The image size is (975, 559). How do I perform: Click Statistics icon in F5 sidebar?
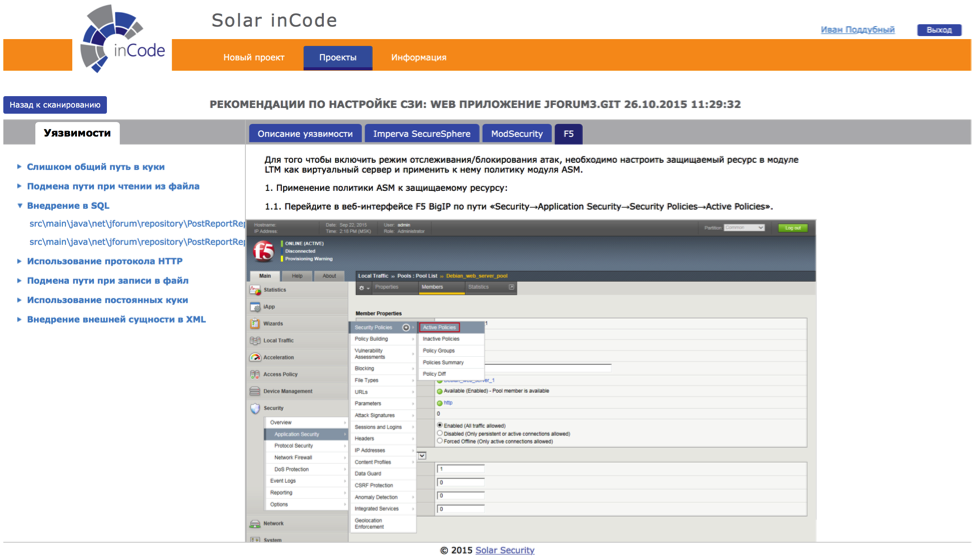click(x=255, y=290)
